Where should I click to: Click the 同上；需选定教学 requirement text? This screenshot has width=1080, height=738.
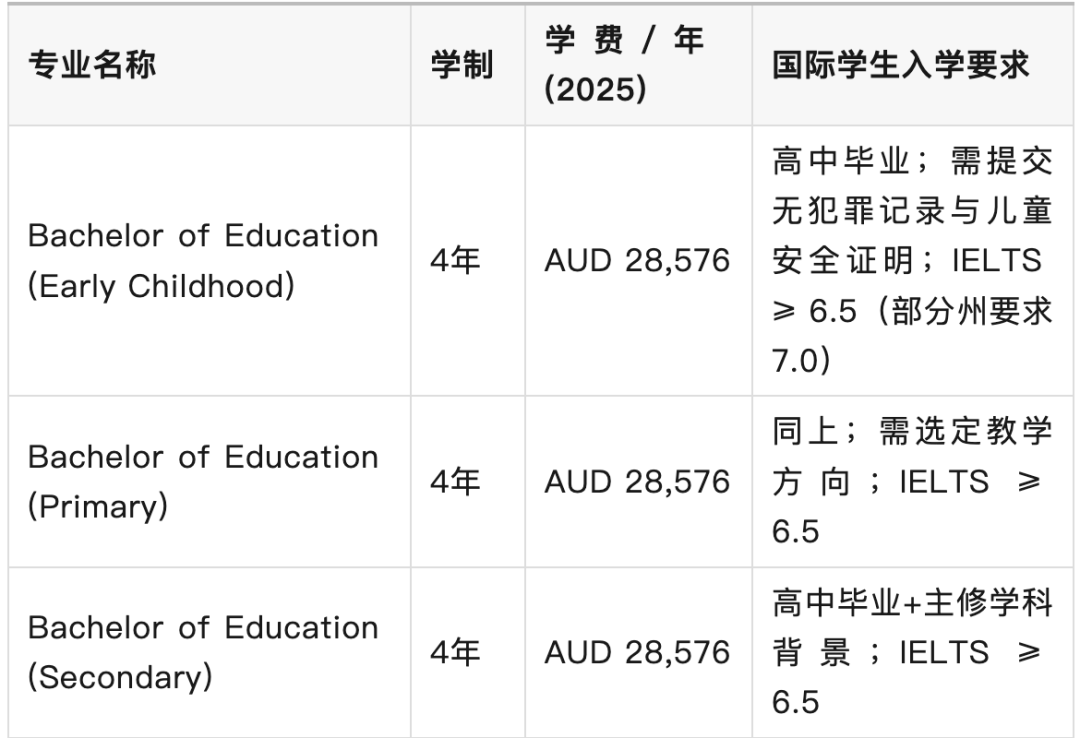[x=911, y=432]
